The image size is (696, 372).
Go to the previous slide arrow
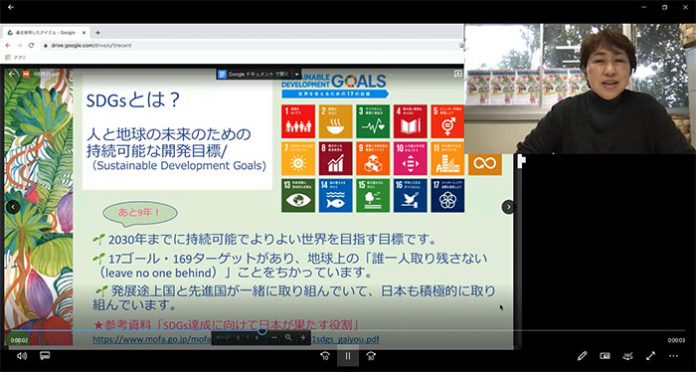pyautogui.click(x=13, y=207)
